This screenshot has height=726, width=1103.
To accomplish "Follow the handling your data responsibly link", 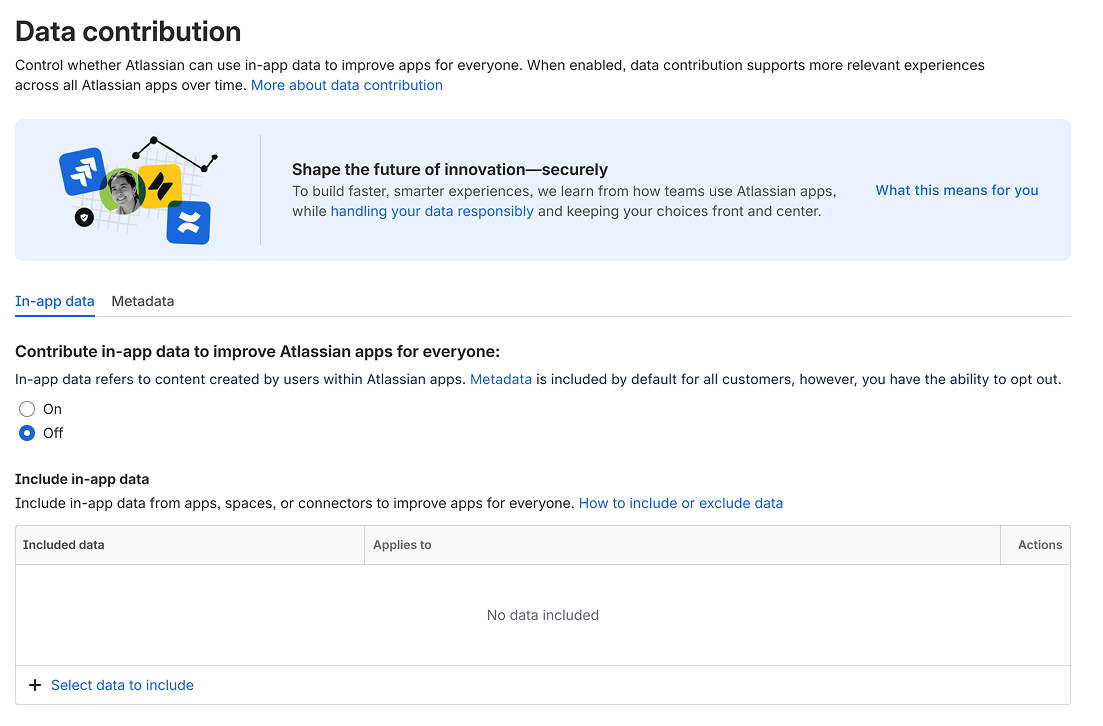I will click(432, 211).
